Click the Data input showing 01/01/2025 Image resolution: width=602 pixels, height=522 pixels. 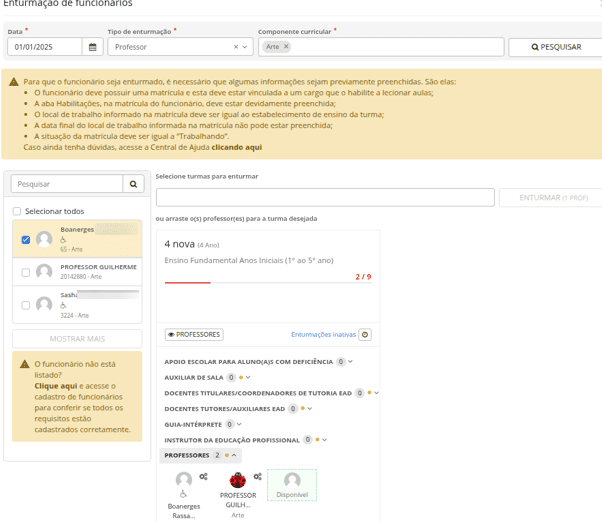point(45,47)
